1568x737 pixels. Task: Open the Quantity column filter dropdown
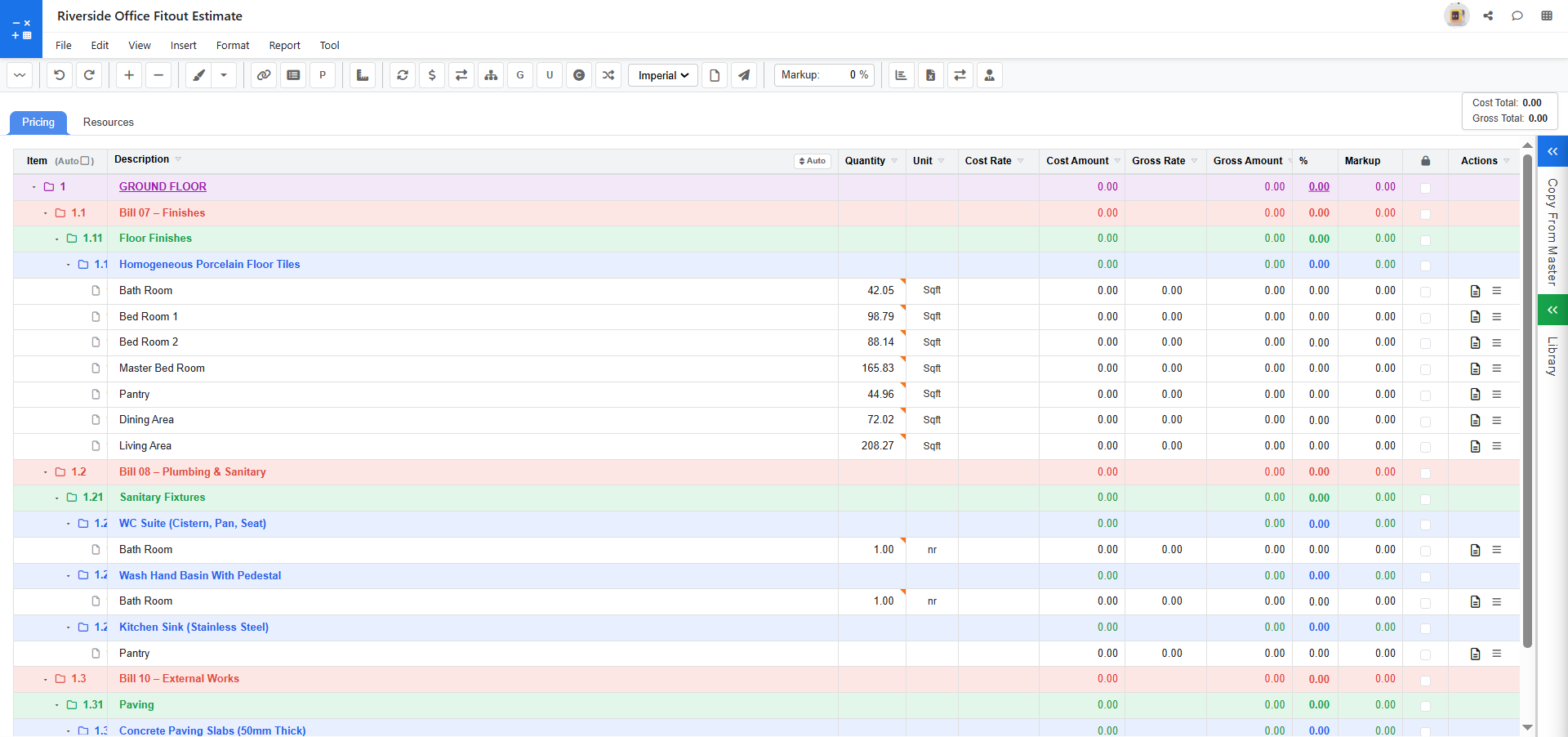click(x=894, y=160)
